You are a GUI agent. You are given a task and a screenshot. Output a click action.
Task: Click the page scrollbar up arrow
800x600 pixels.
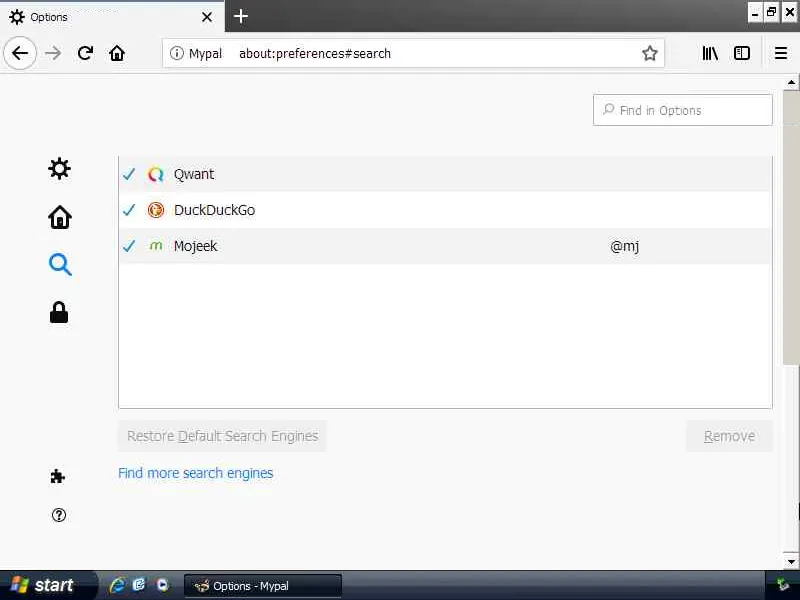pyautogui.click(x=791, y=82)
